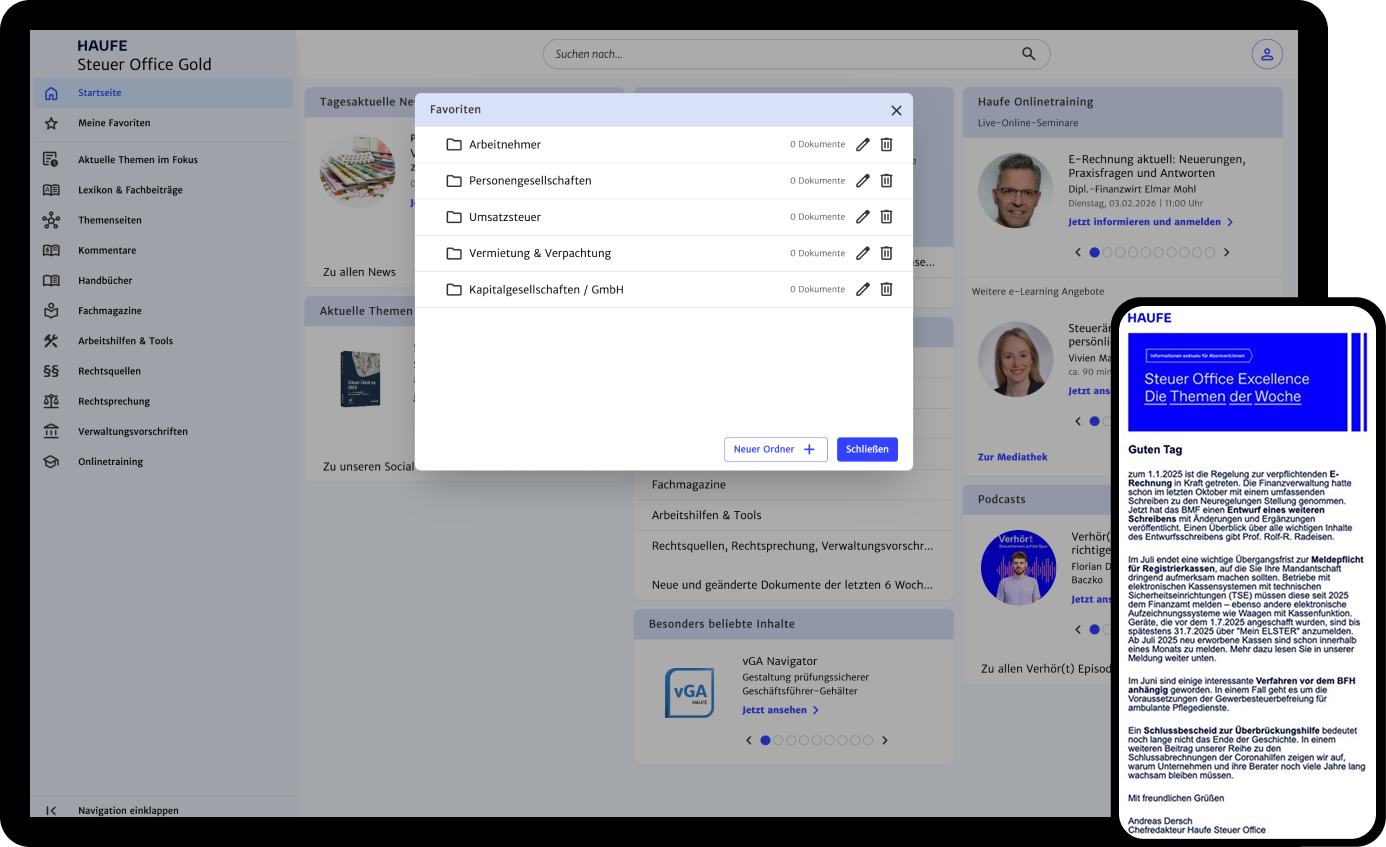Close the Favoriten dialog with X

(x=896, y=110)
